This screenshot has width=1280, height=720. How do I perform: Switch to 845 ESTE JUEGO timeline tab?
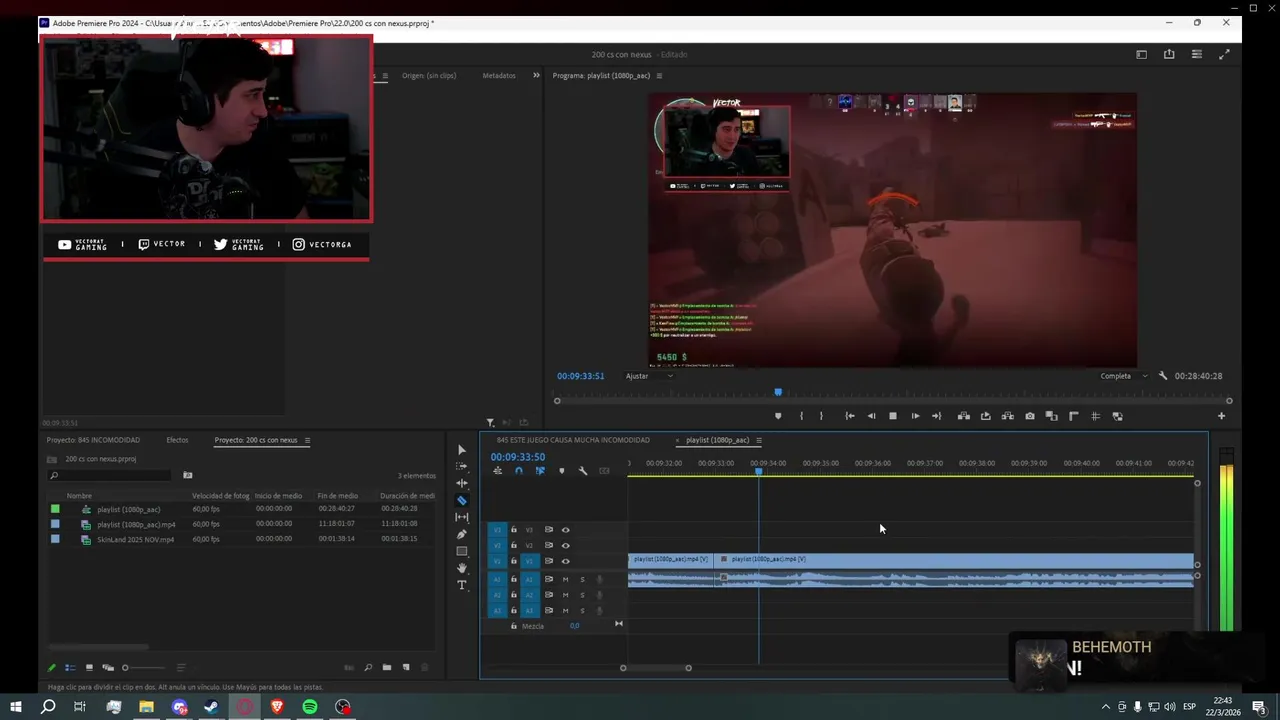(x=573, y=440)
